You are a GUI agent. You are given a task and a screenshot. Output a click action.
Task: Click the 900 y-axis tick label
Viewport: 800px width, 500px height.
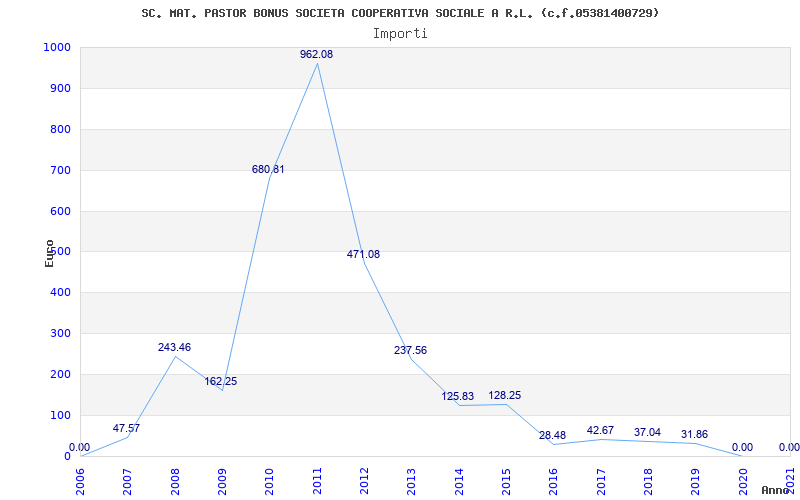click(60, 89)
